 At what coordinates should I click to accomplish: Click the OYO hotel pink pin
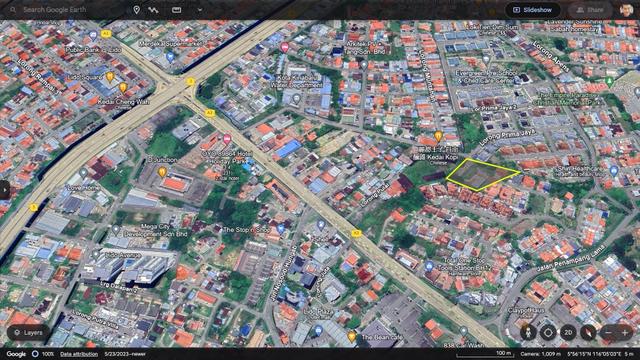[x=227, y=139]
